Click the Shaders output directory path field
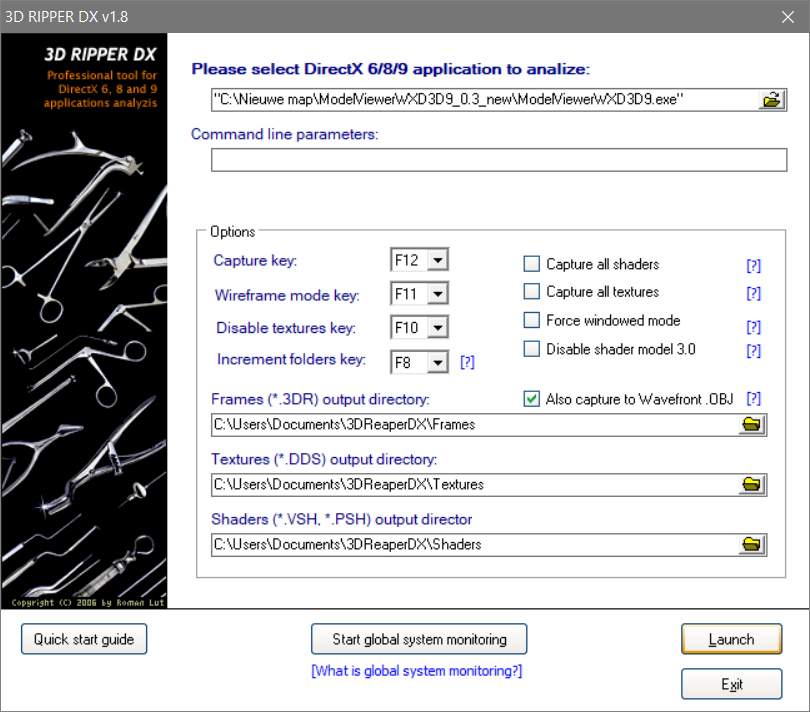This screenshot has width=810, height=712. [x=475, y=545]
